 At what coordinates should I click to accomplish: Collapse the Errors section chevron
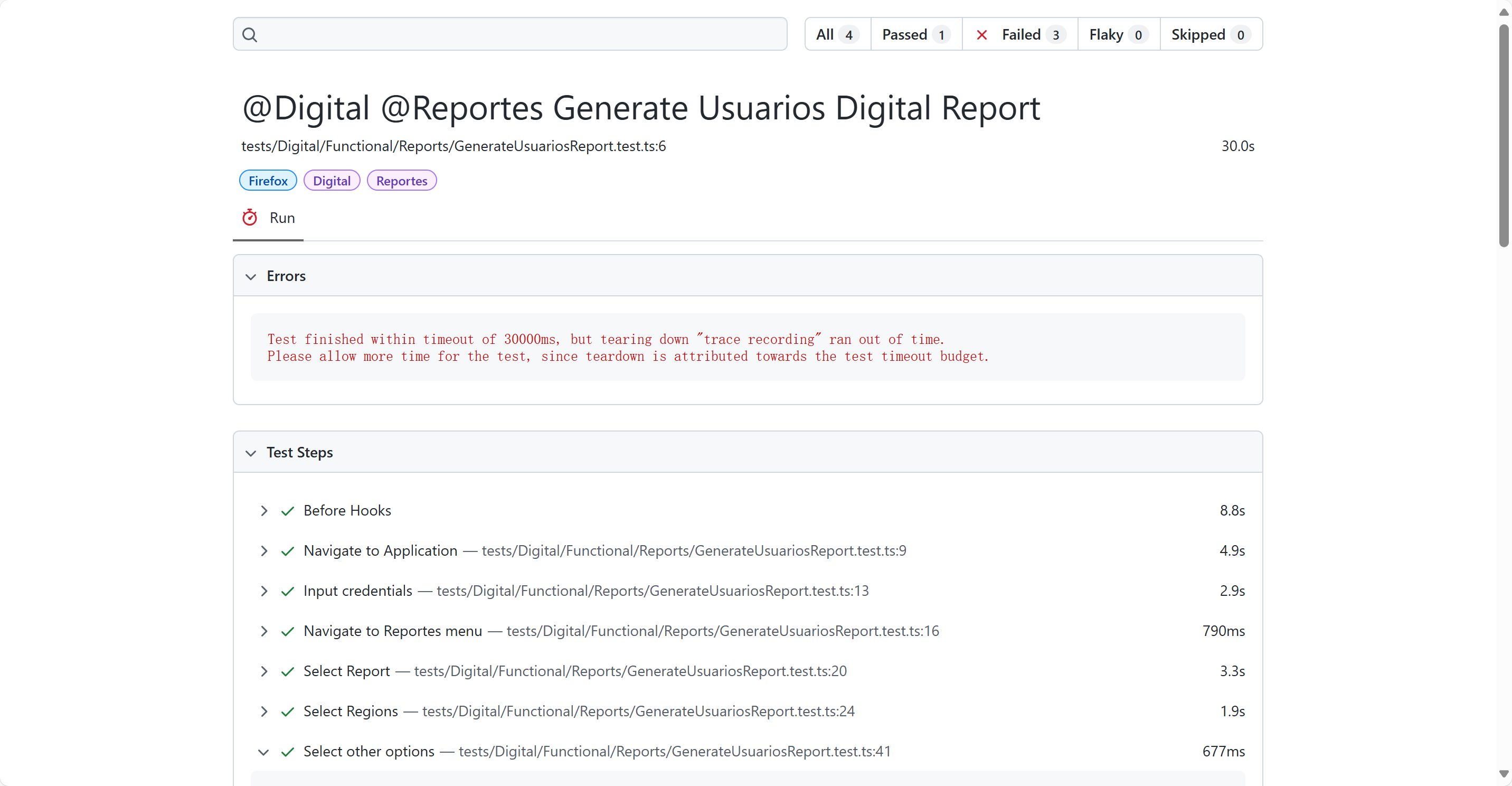251,277
